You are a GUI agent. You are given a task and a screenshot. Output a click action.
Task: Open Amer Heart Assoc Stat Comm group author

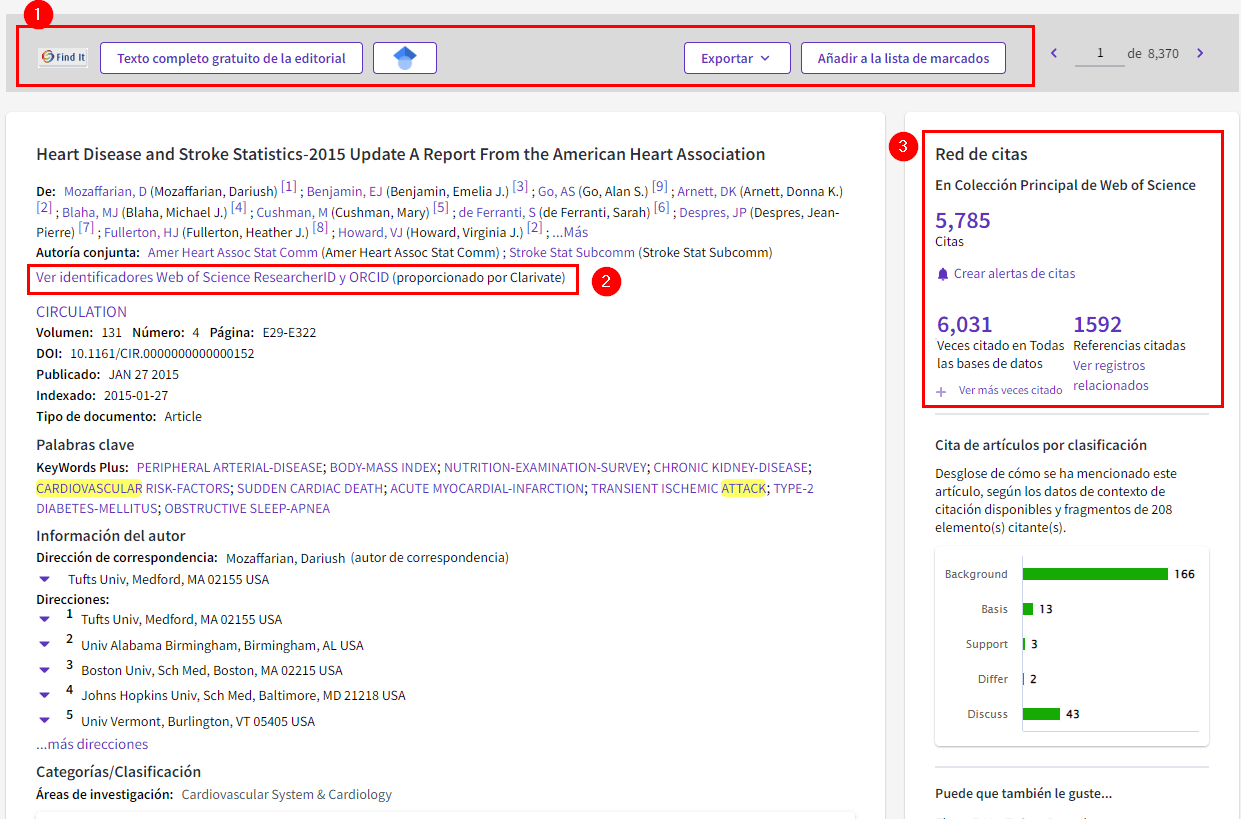tap(233, 253)
